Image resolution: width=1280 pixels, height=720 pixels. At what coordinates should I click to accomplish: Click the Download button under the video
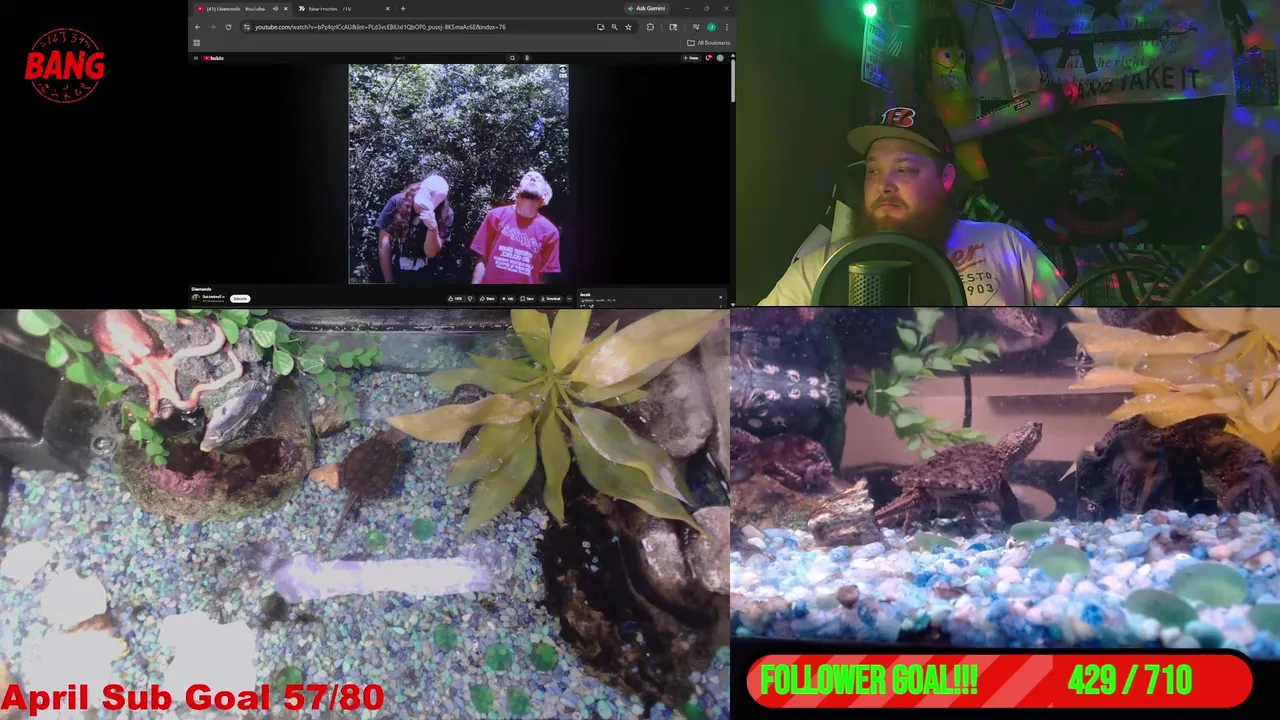[x=551, y=298]
